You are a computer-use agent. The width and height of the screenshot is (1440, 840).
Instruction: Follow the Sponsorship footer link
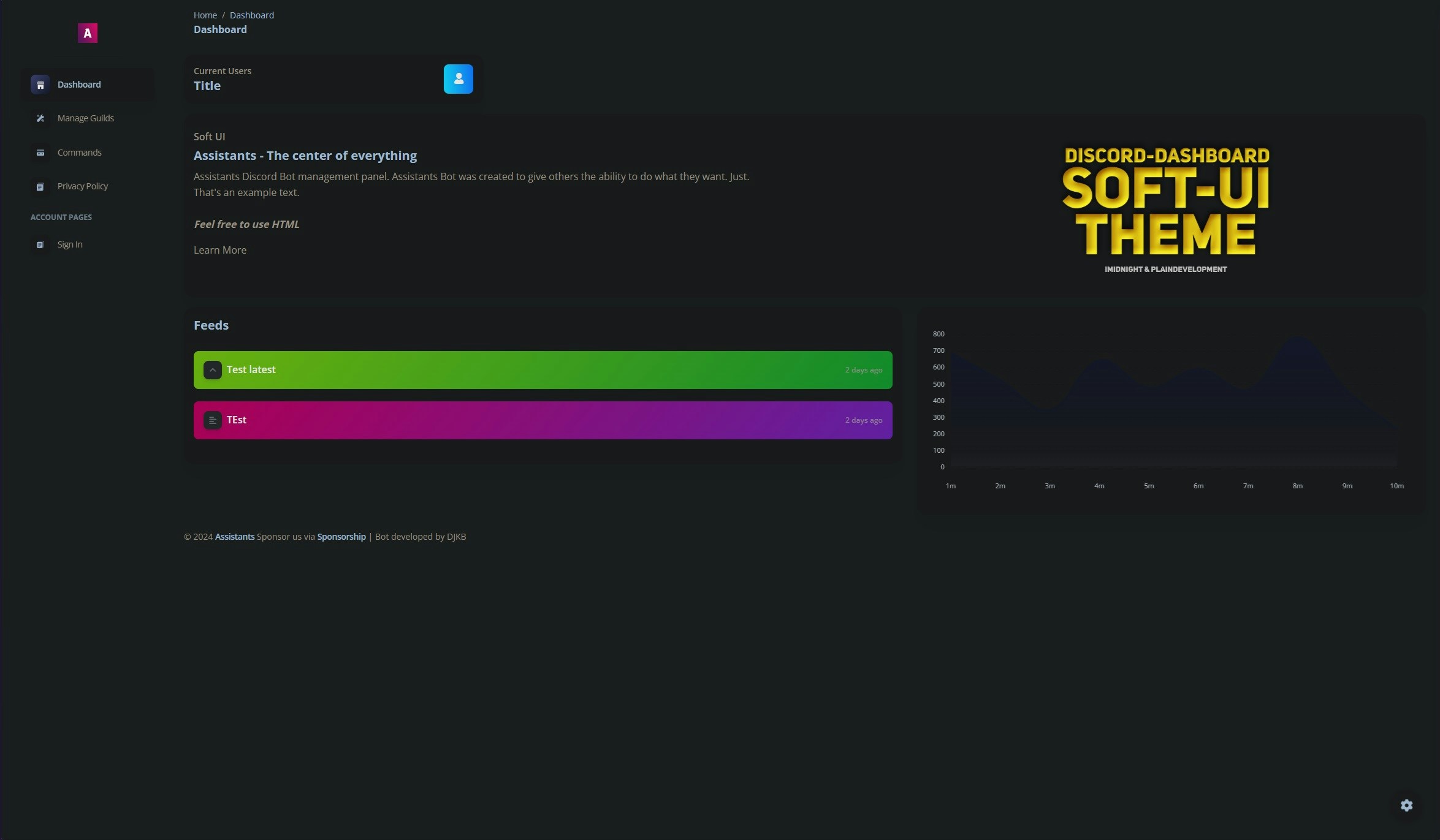click(x=341, y=537)
